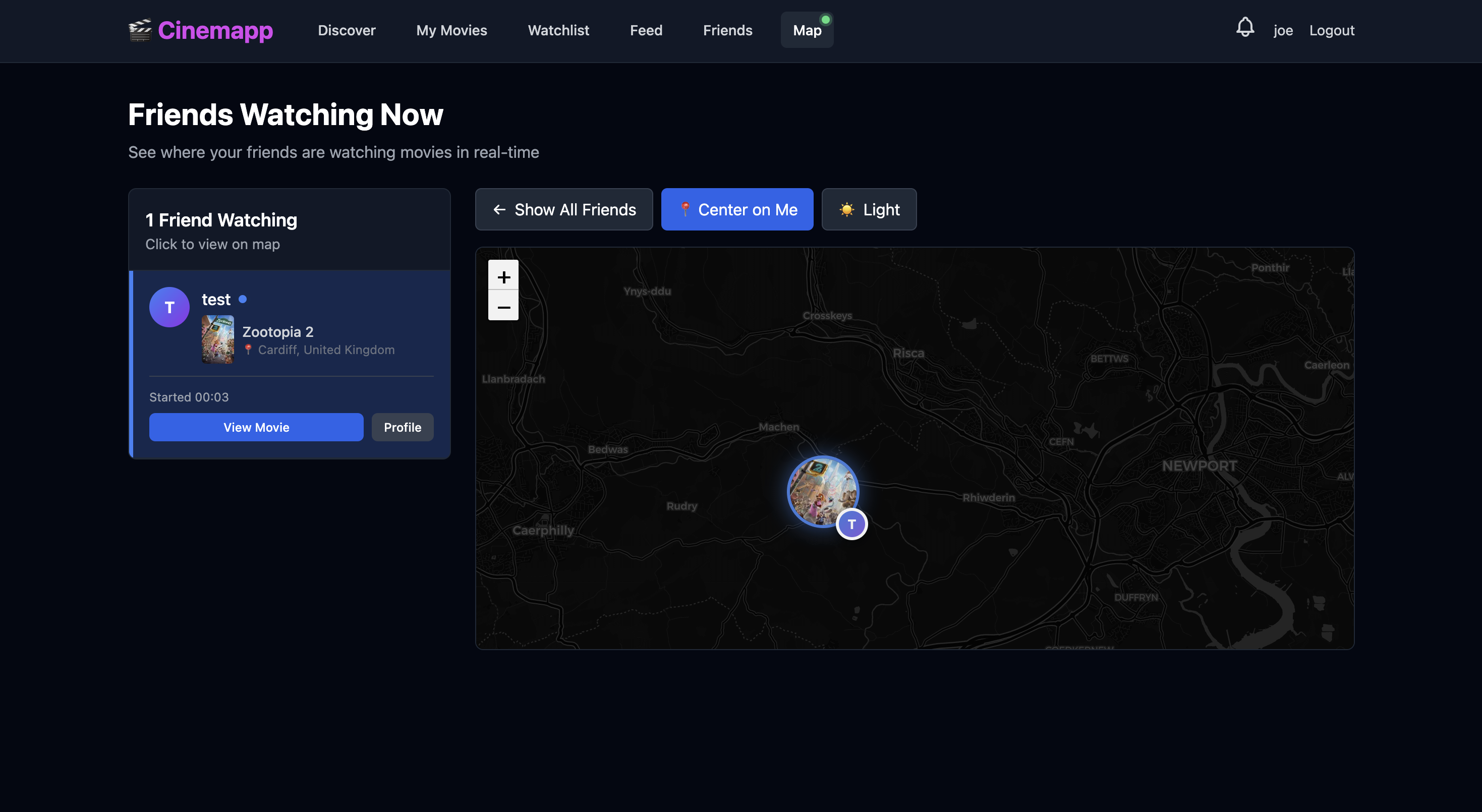Click the small T badge on map marker
The width and height of the screenshot is (1482, 812).
(x=851, y=524)
